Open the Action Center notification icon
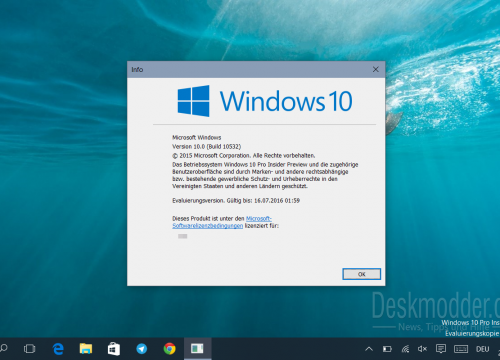 tap(441, 349)
